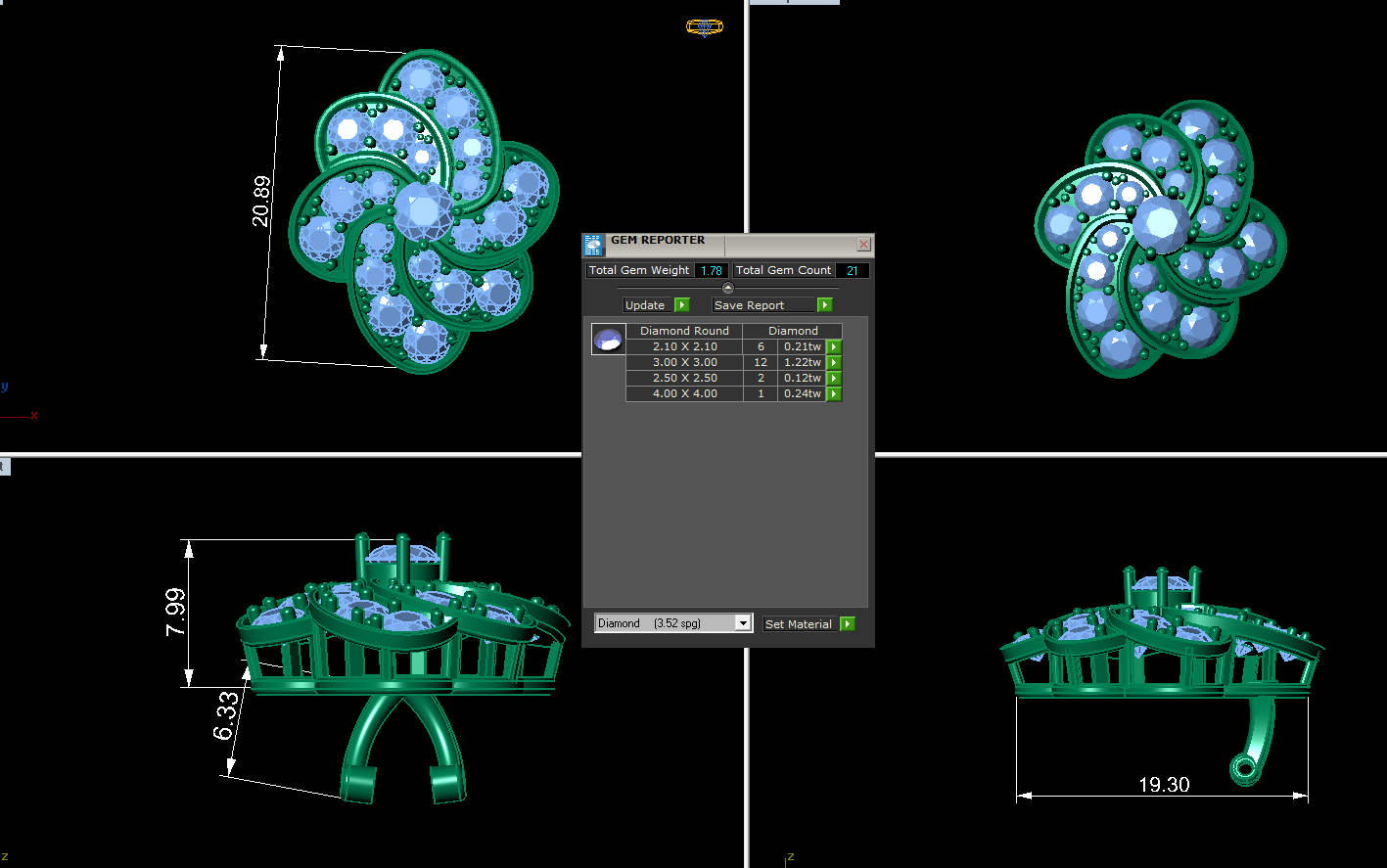This screenshot has height=868, width=1387.
Task: Click the count cell showing 6
Action: point(761,346)
